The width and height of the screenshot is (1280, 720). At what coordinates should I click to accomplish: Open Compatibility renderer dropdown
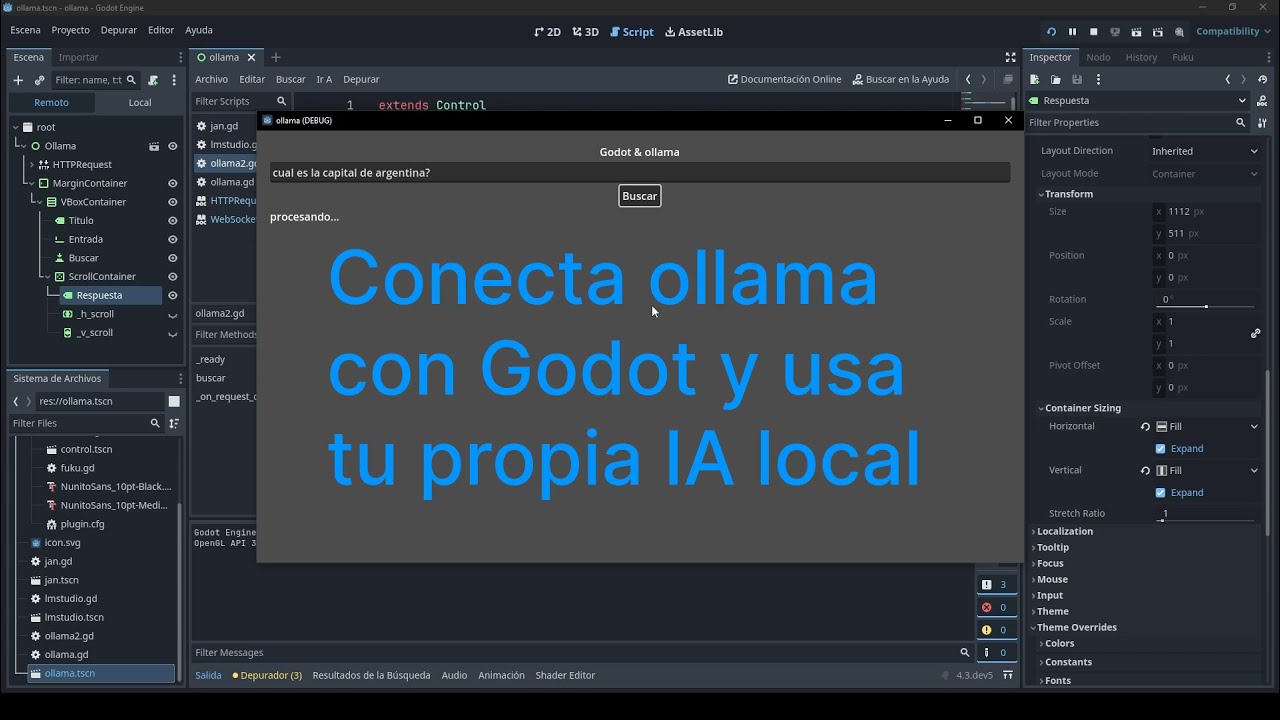click(x=1233, y=32)
